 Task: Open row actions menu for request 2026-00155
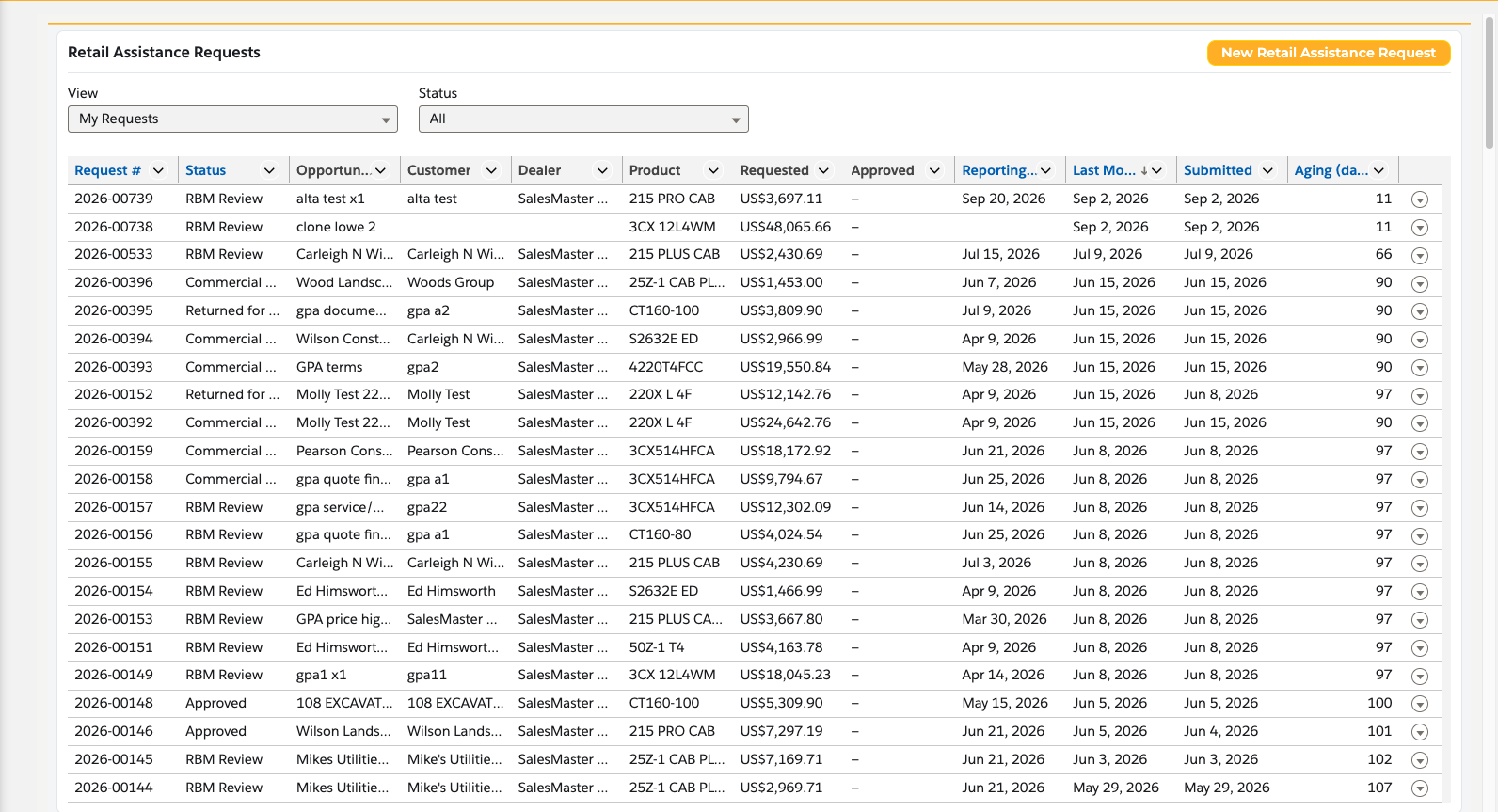click(1420, 564)
